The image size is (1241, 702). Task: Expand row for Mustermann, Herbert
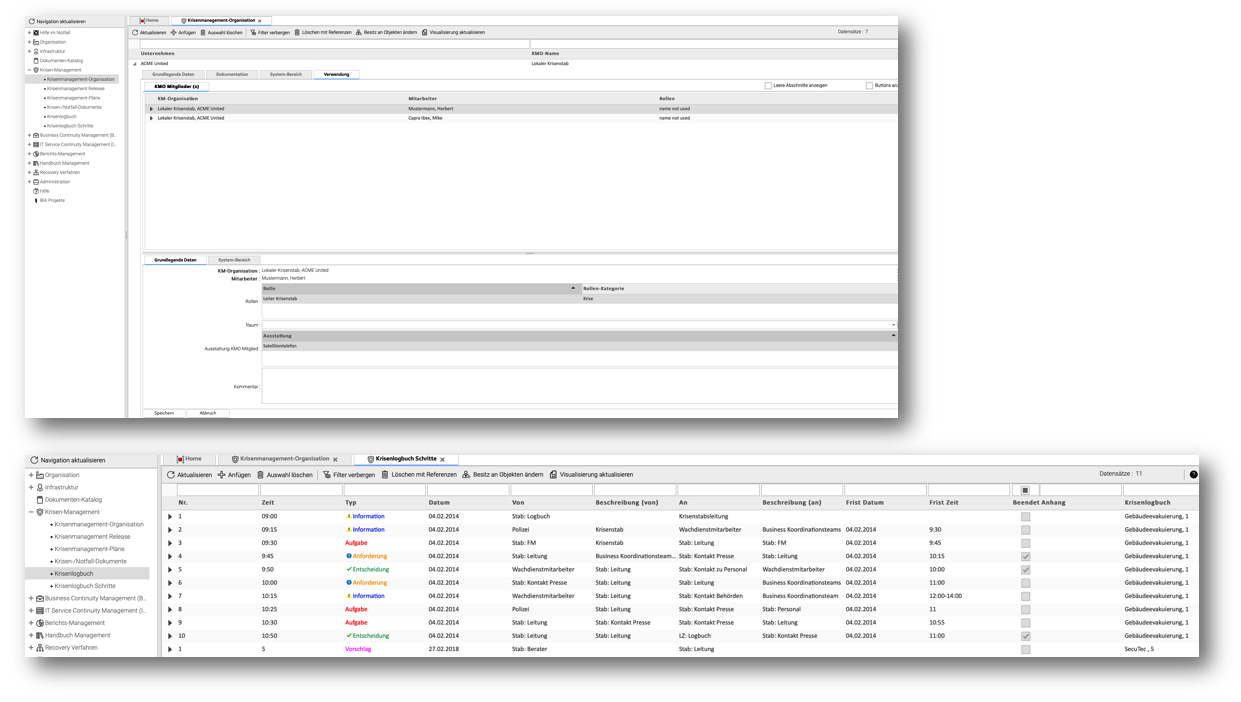152,109
